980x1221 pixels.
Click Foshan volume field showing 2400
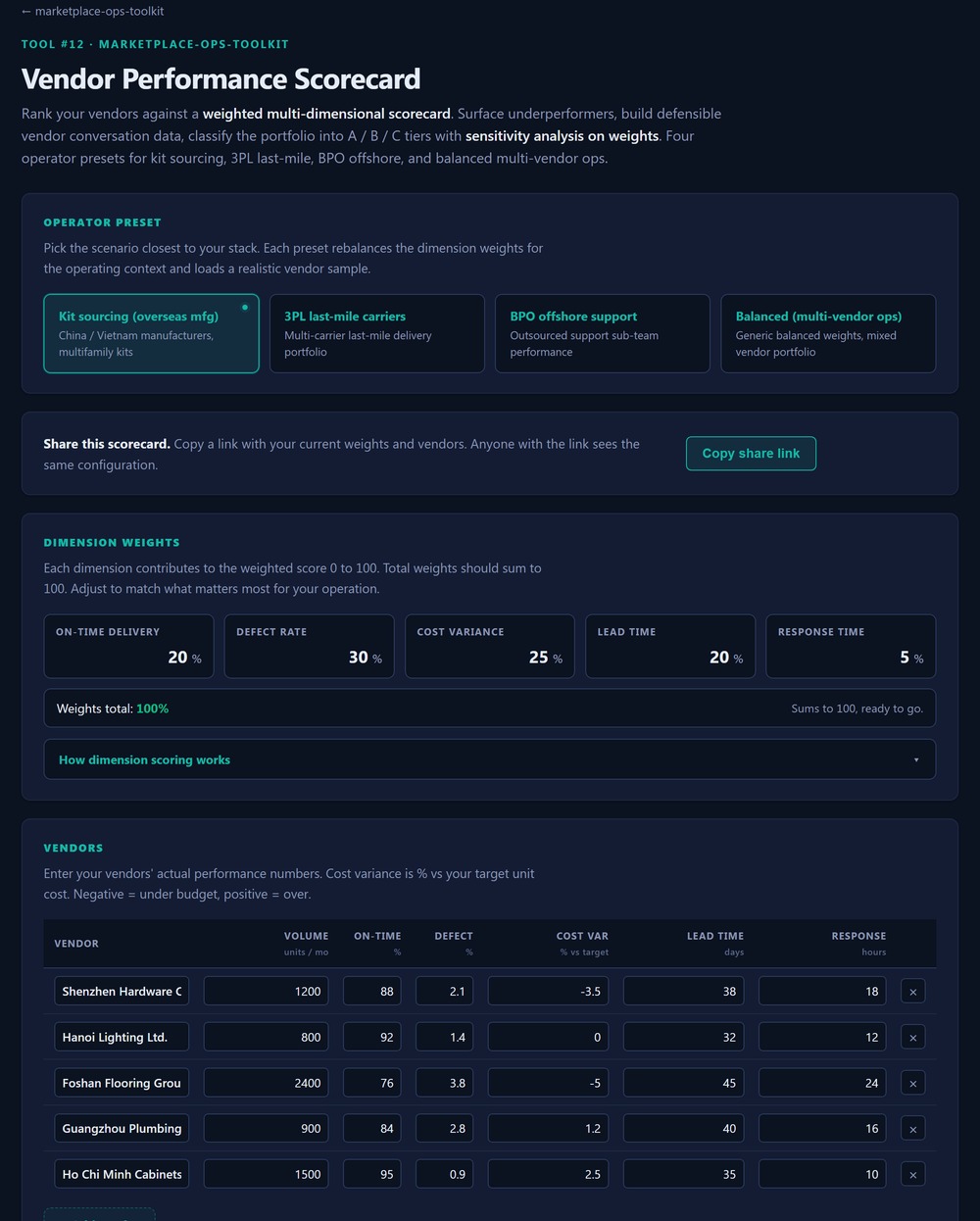point(266,1083)
